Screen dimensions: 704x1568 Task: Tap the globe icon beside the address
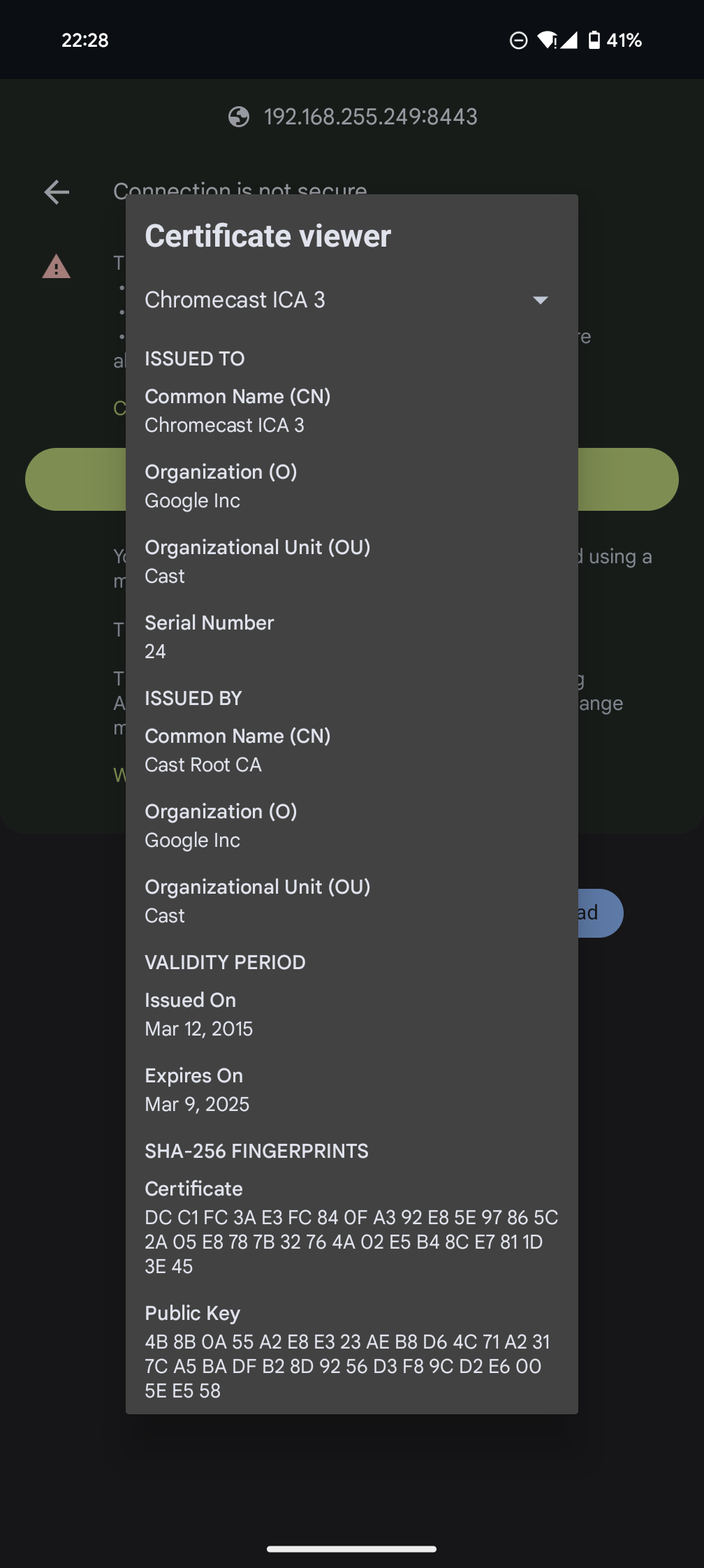pyautogui.click(x=239, y=117)
